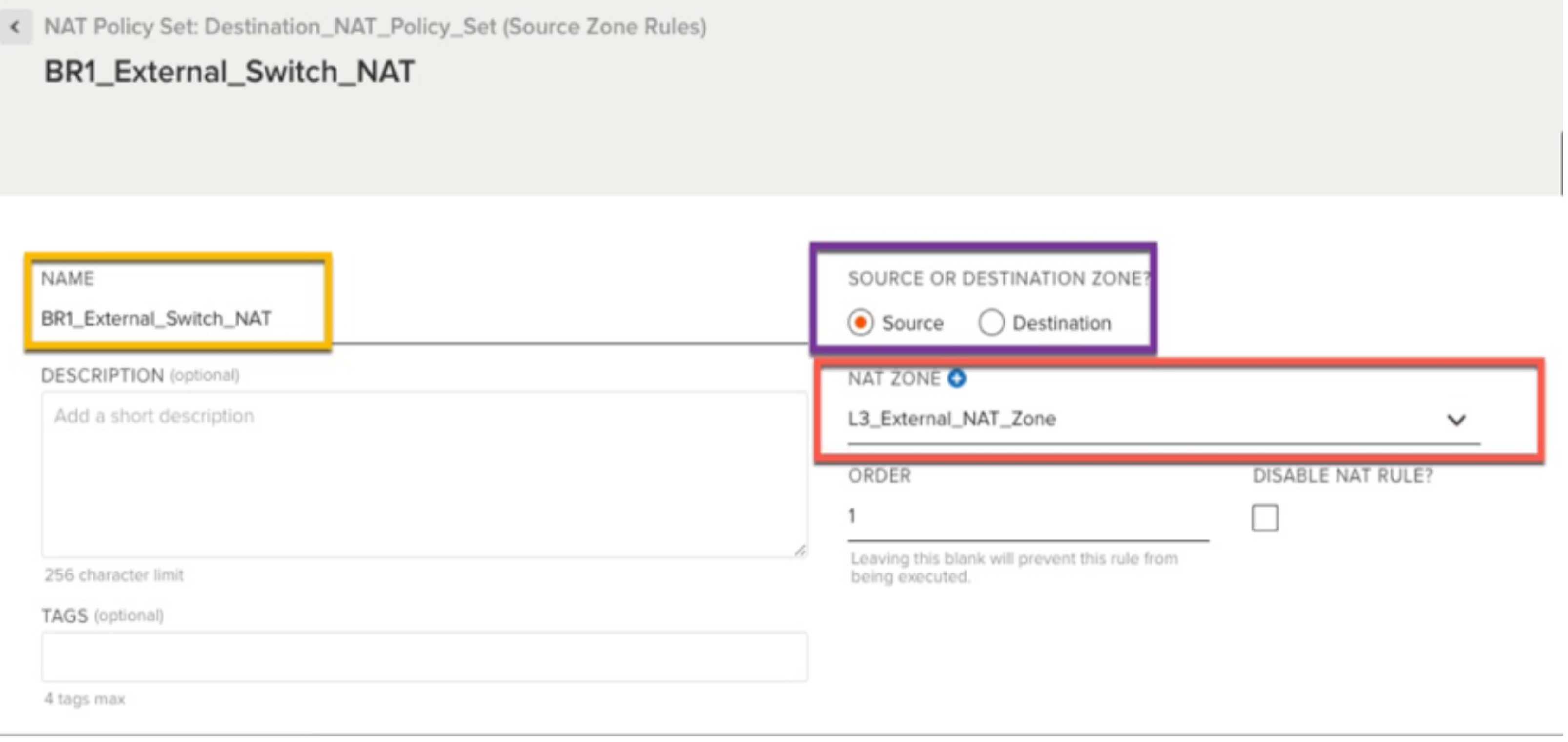The height and width of the screenshot is (742, 1568).
Task: Click the Destination label text
Action: (x=1063, y=324)
